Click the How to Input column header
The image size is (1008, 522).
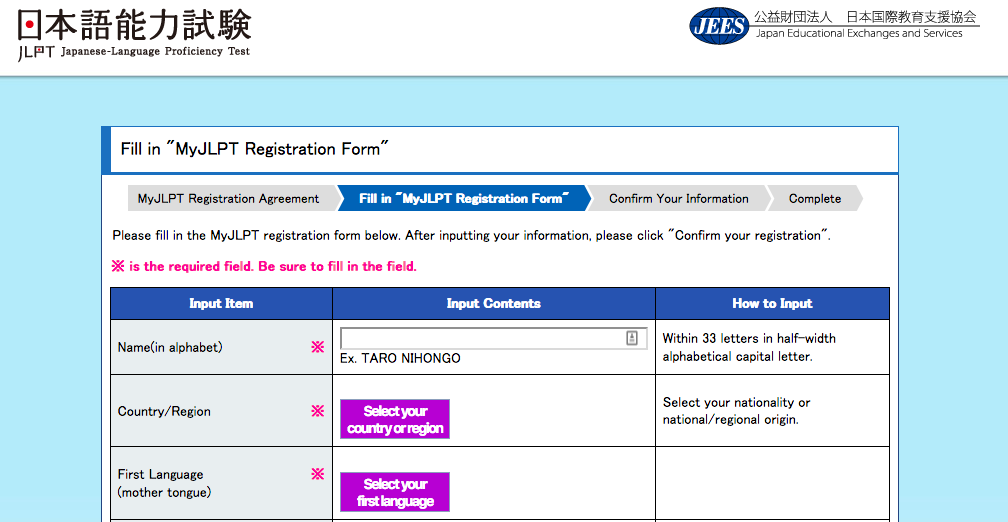tap(773, 303)
